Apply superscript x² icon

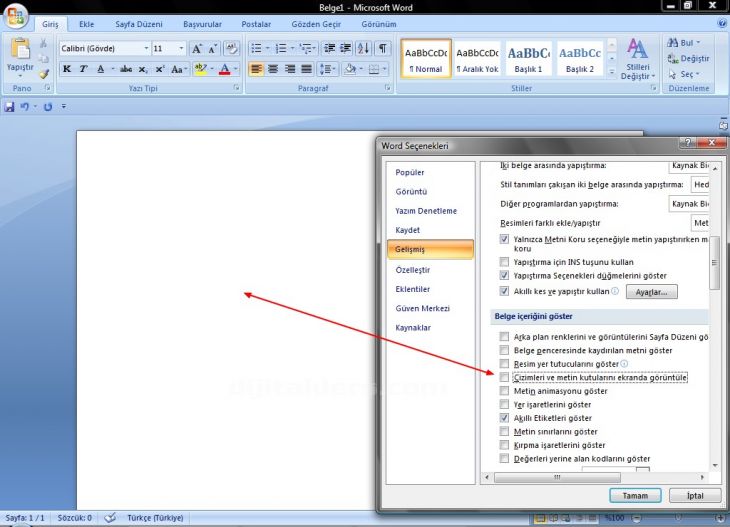point(159,69)
